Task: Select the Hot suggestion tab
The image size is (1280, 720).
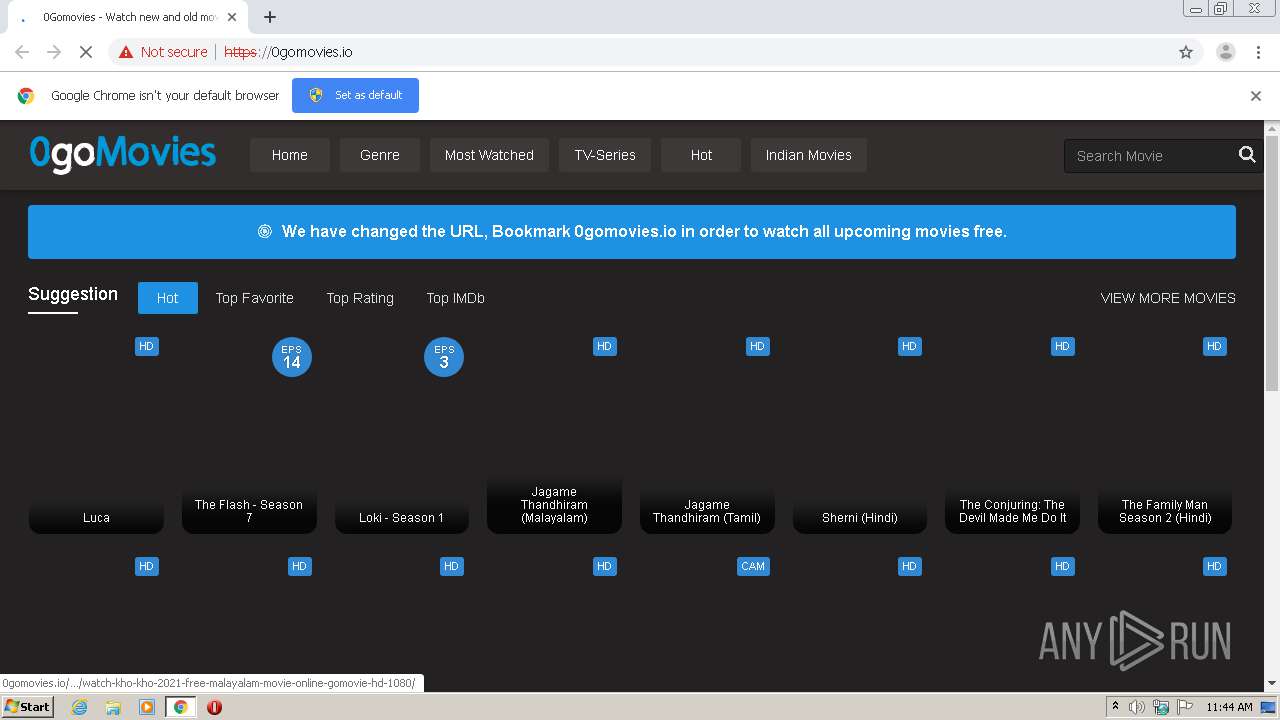Action: tap(168, 298)
